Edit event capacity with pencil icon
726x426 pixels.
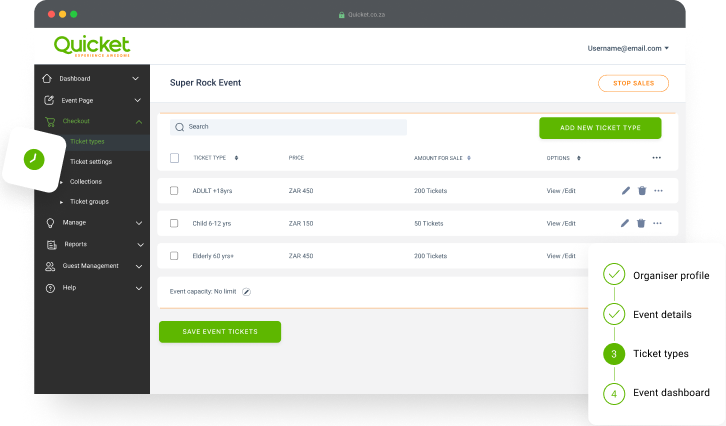[x=247, y=291]
